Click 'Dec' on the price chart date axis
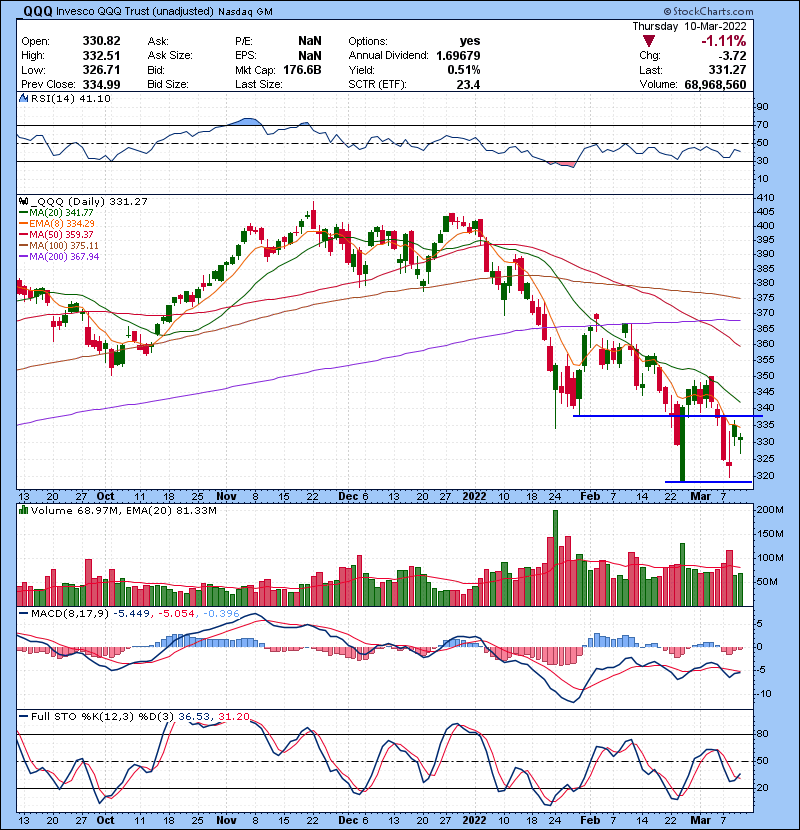Viewport: 800px width, 830px height. click(348, 497)
